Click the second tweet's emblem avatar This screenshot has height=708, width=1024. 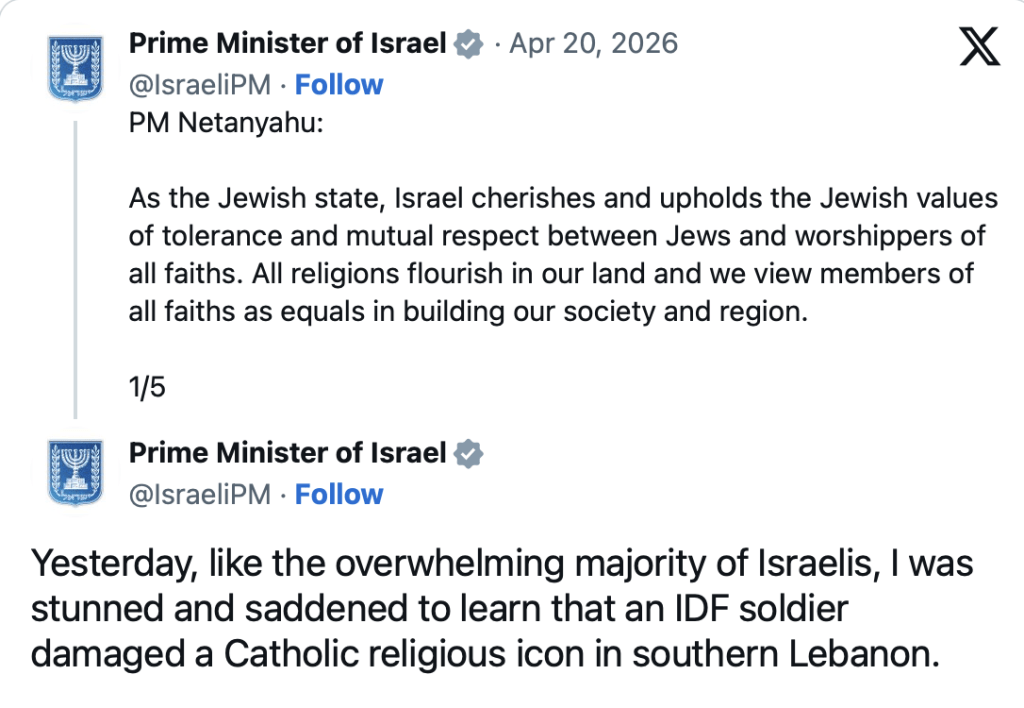point(76,474)
